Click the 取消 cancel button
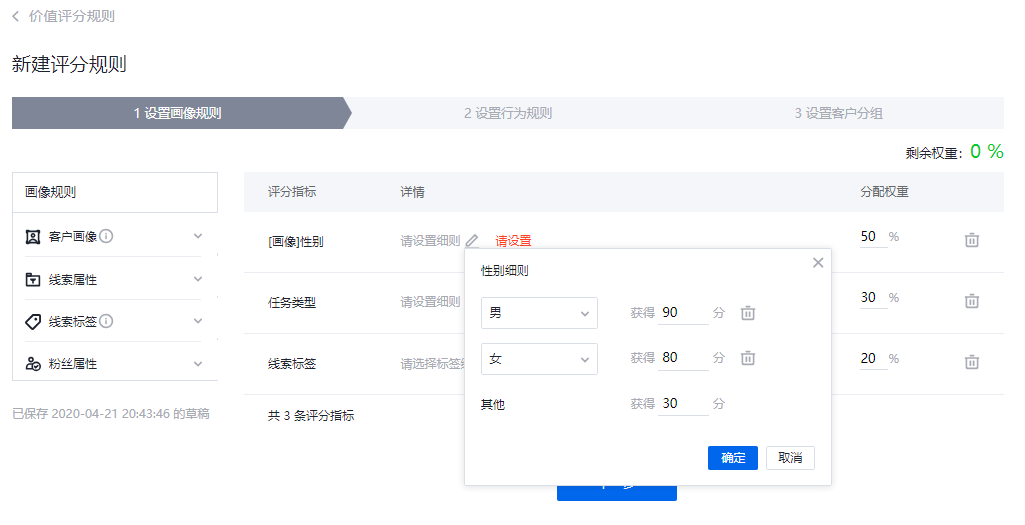 [790, 458]
